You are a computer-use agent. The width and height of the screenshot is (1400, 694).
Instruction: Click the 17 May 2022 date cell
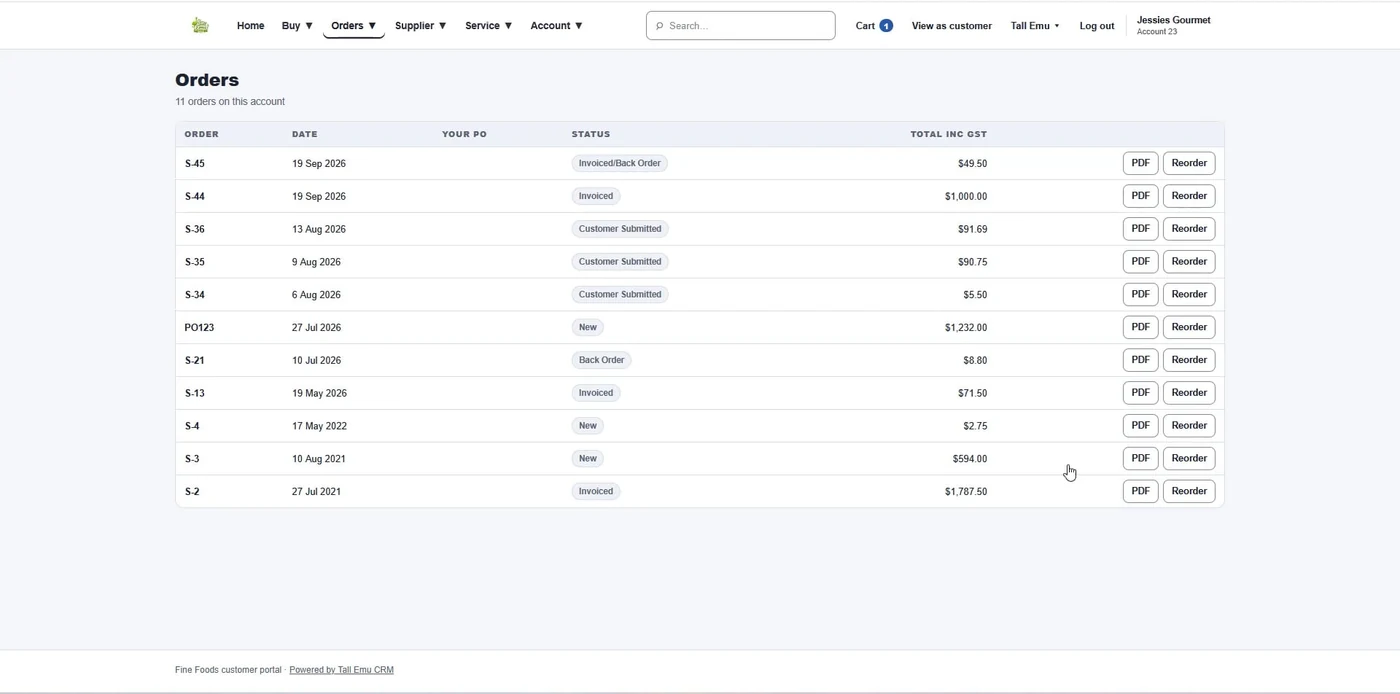[x=319, y=426]
